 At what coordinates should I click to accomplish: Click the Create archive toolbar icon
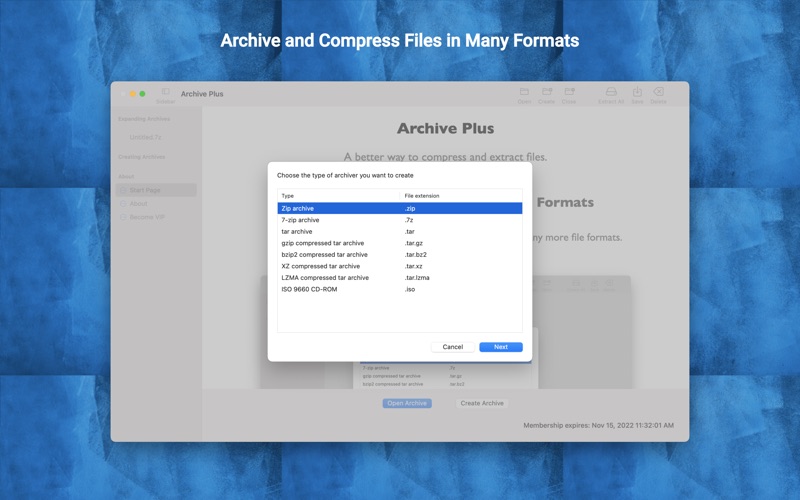coord(546,91)
